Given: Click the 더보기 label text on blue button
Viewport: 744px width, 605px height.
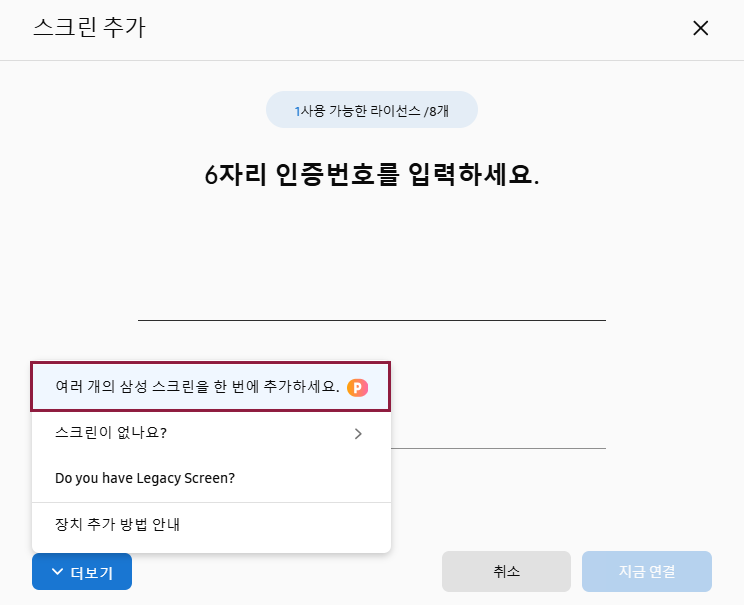Looking at the screenshot, I should tap(92, 573).
